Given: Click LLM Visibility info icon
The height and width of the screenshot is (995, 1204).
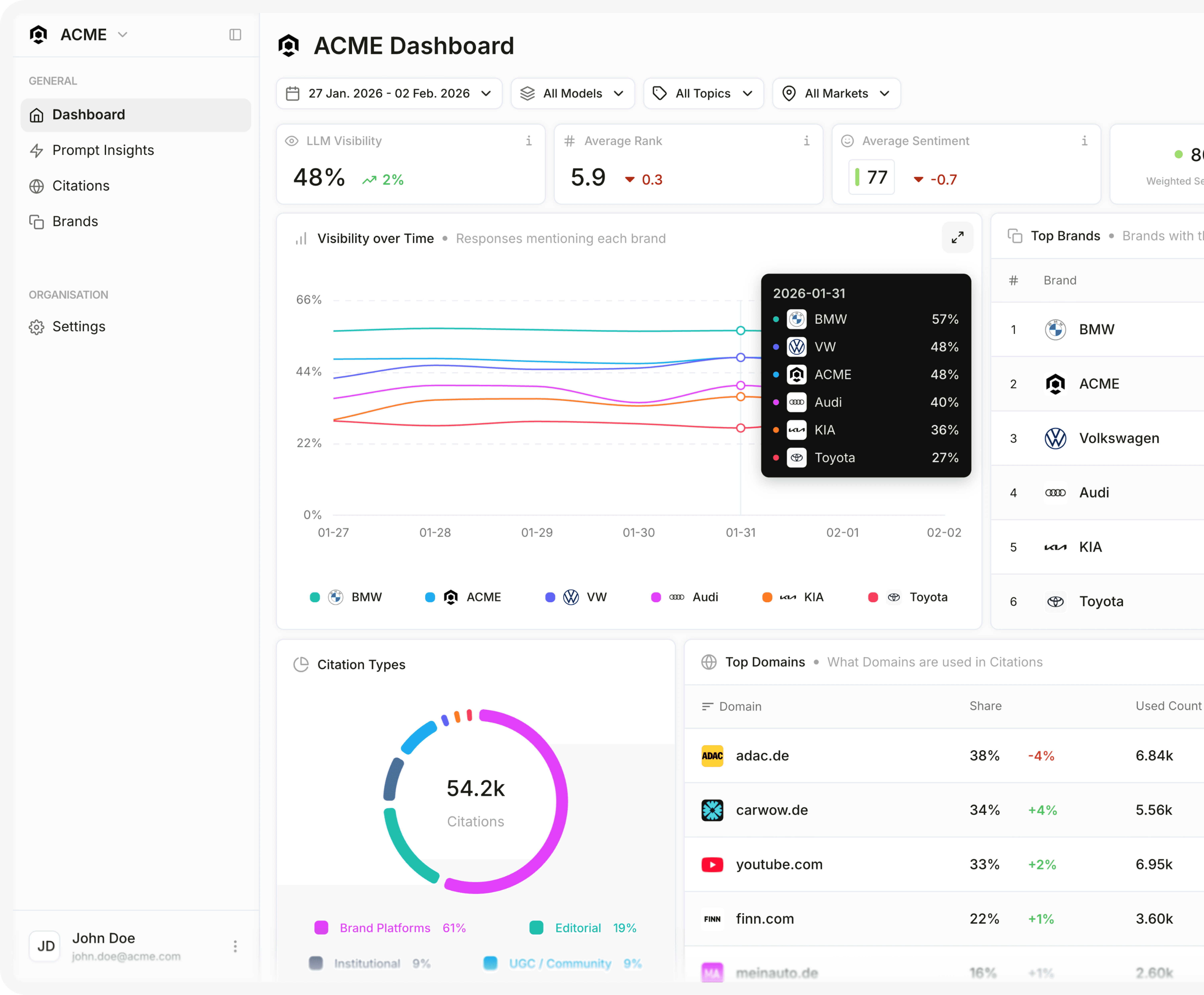Looking at the screenshot, I should click(529, 141).
